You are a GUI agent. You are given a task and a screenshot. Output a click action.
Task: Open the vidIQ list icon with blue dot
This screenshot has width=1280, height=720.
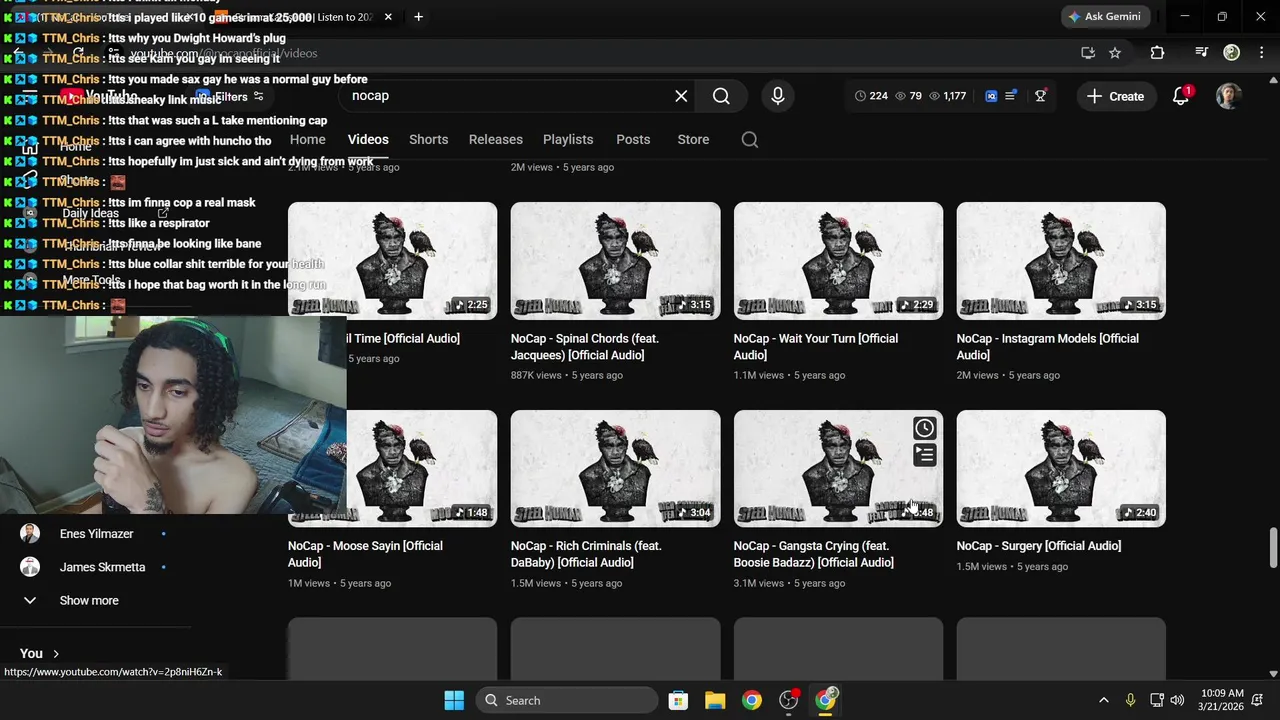tap(1011, 96)
